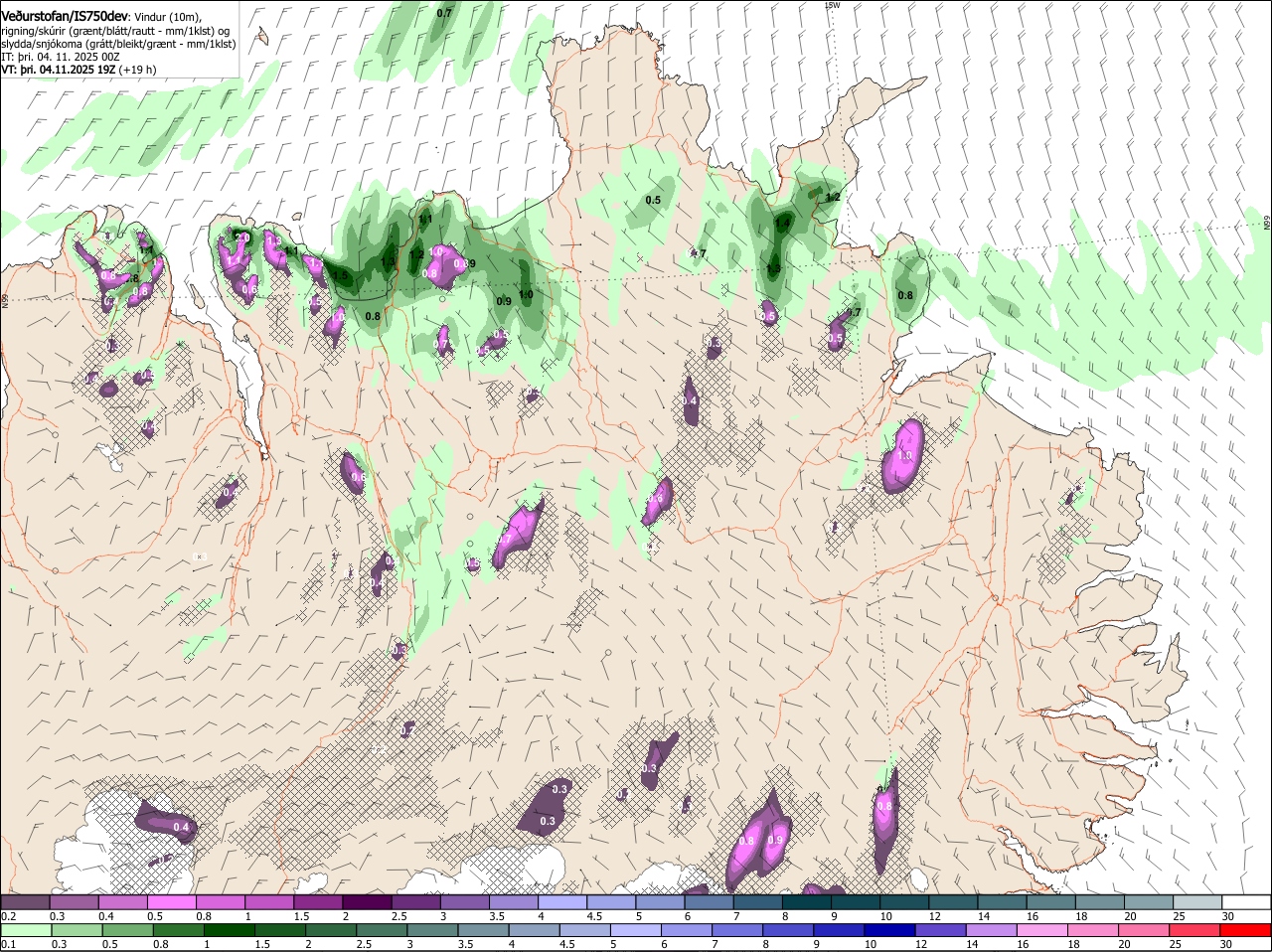Click the valid time 'VT: þri. 04.11.2025 19Z (+19 h)'

[79, 70]
